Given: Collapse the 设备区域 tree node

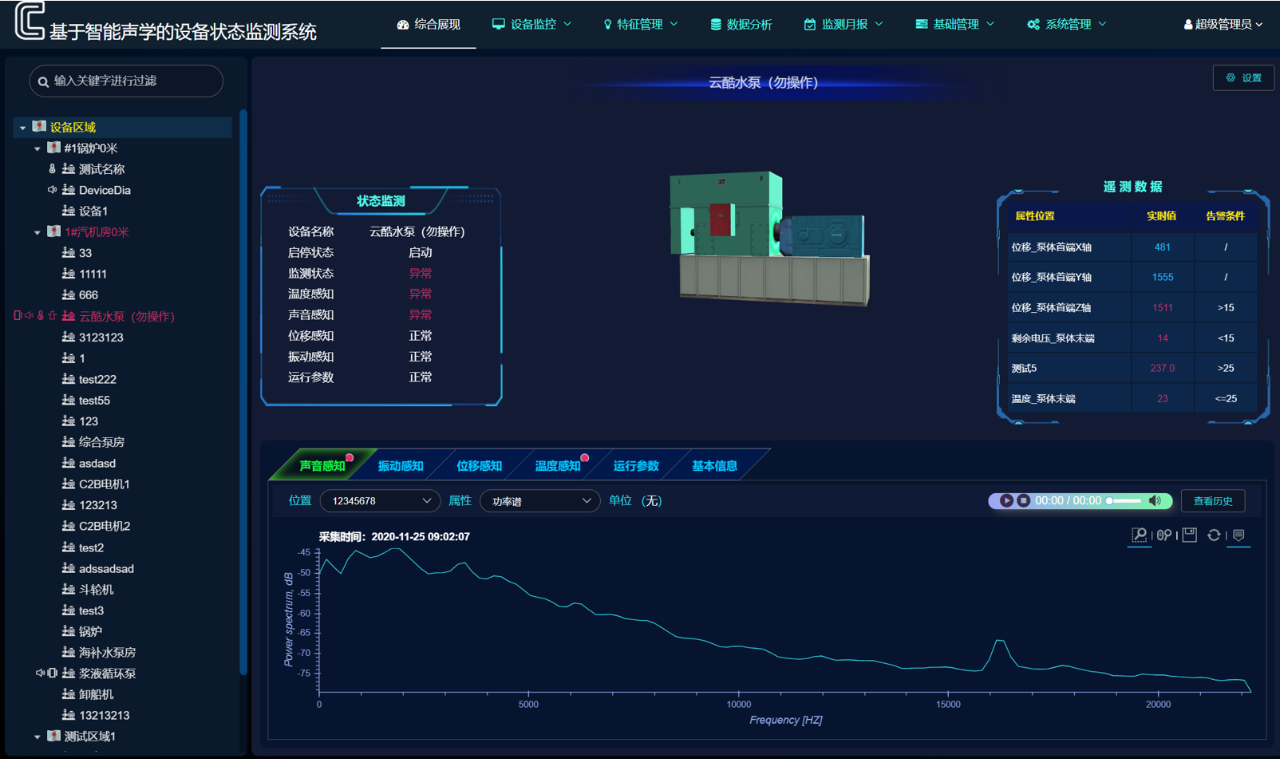Looking at the screenshot, I should coord(21,127).
